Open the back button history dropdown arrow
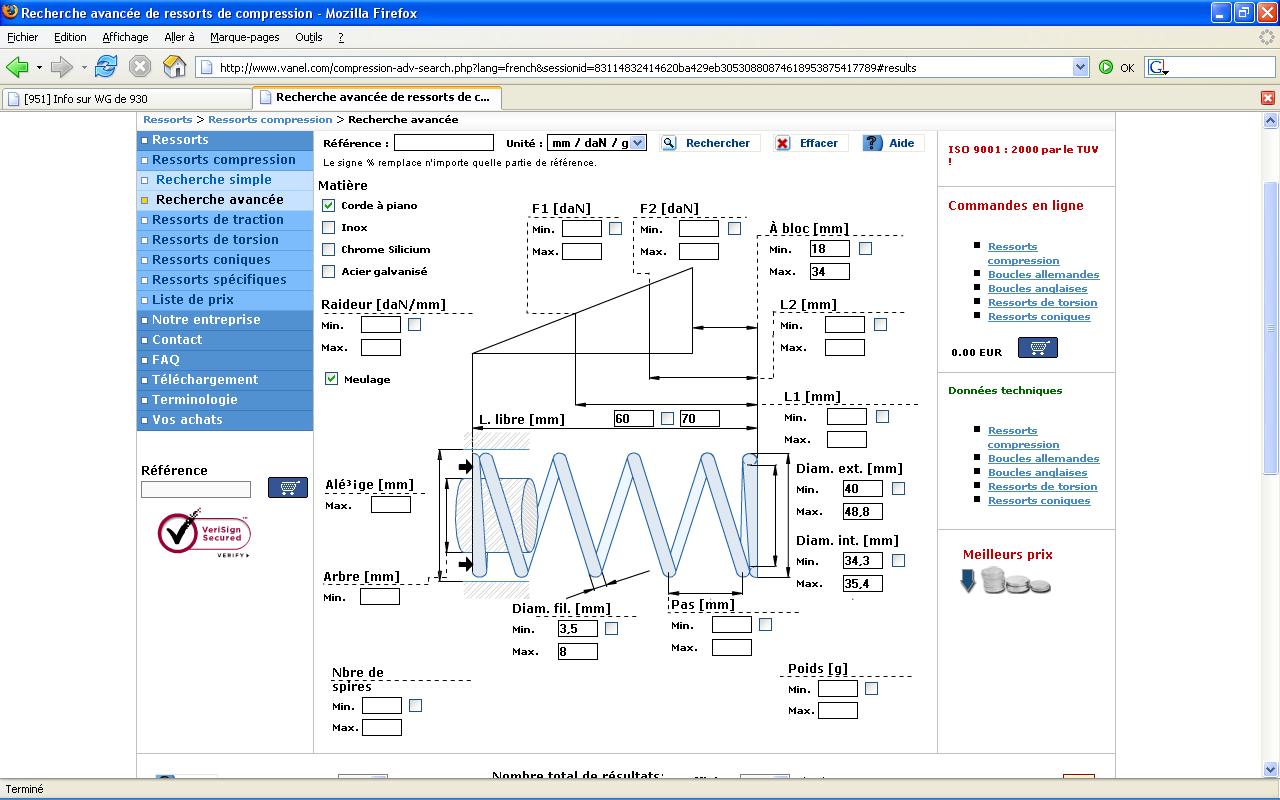1280x800 pixels. point(39,68)
